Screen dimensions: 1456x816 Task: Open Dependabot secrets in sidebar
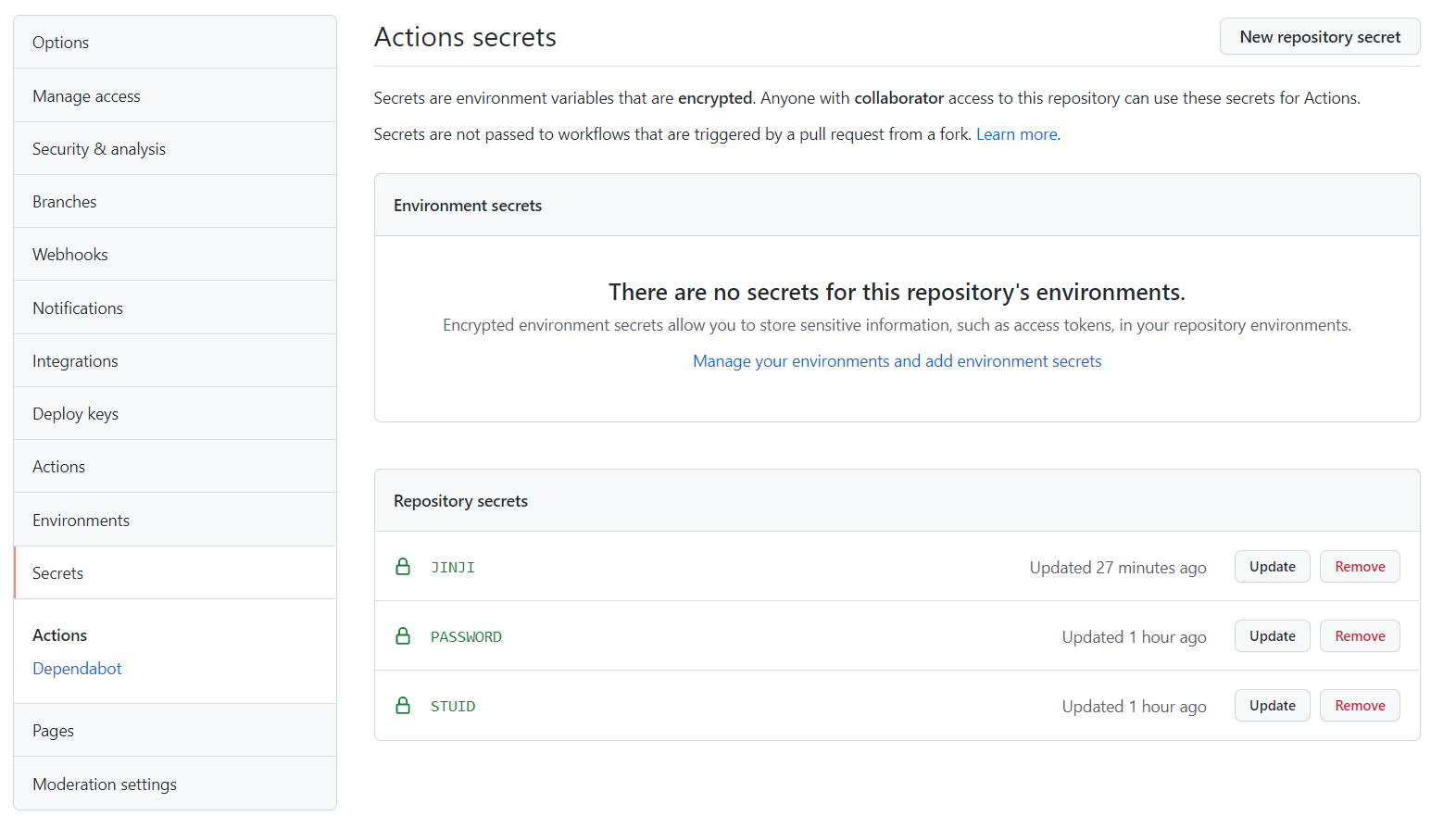point(77,669)
